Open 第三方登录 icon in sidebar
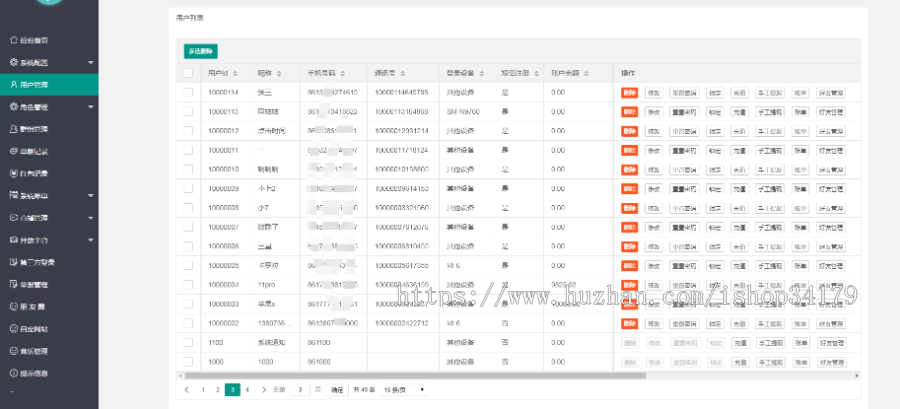Viewport: 900px width, 409px height. coord(14,262)
